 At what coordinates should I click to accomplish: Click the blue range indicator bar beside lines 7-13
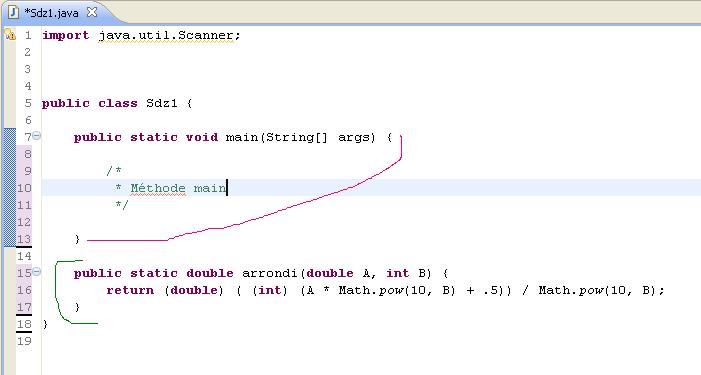[x=9, y=187]
